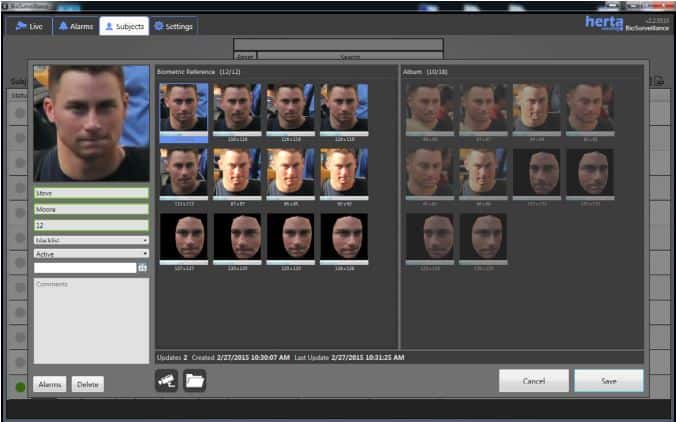The height and width of the screenshot is (422, 676).
Task: Click the green status indicator at bottom left
Action: coord(19,387)
